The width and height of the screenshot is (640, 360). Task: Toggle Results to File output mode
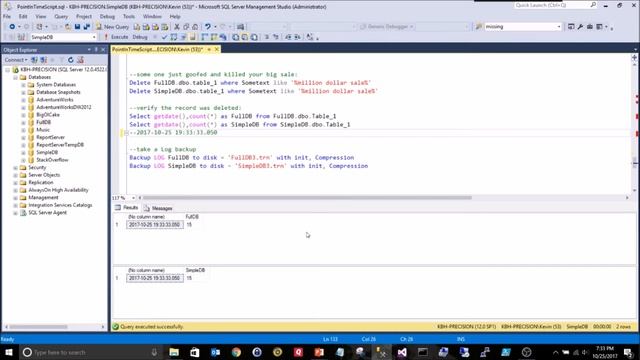(254, 37)
